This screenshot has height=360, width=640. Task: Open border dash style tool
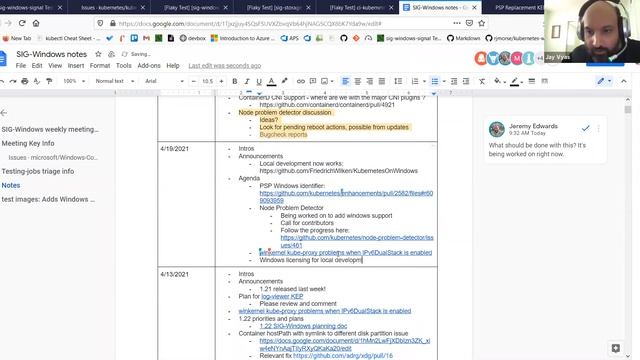point(544,81)
